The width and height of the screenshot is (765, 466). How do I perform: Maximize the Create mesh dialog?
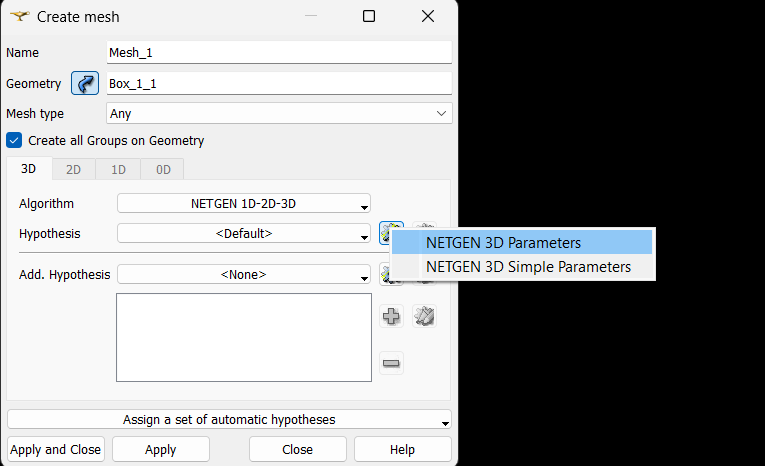pos(369,17)
